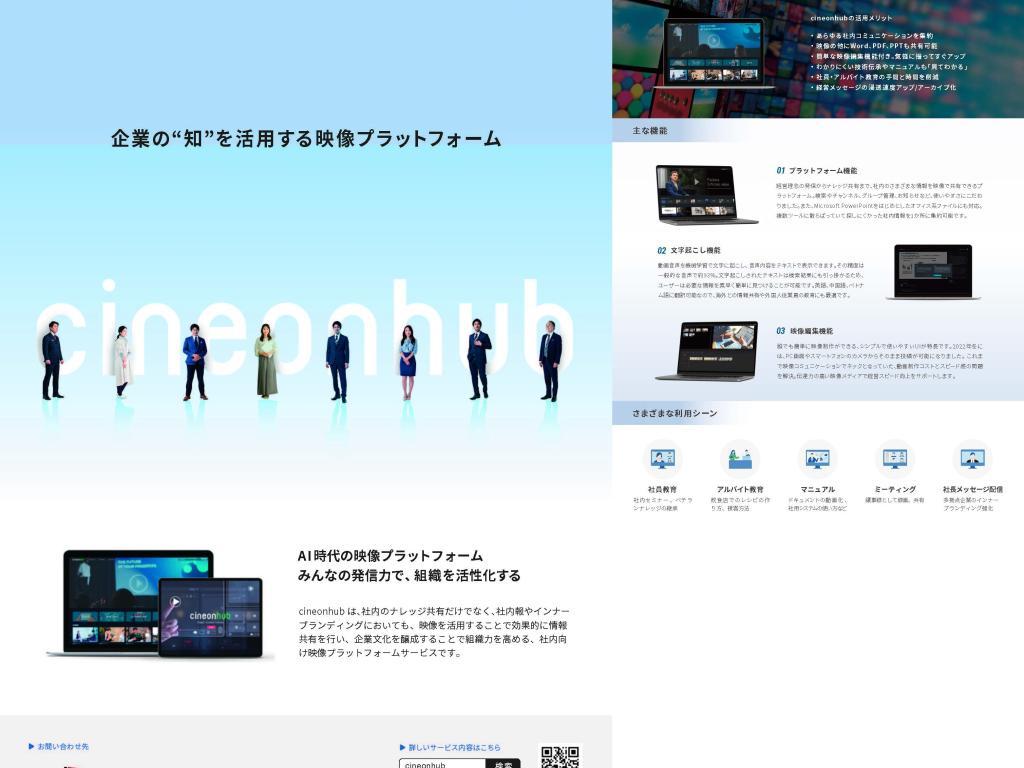This screenshot has height=768, width=1024.
Task: Open the 詳しいサービス内容はこちら link
Action: click(455, 747)
